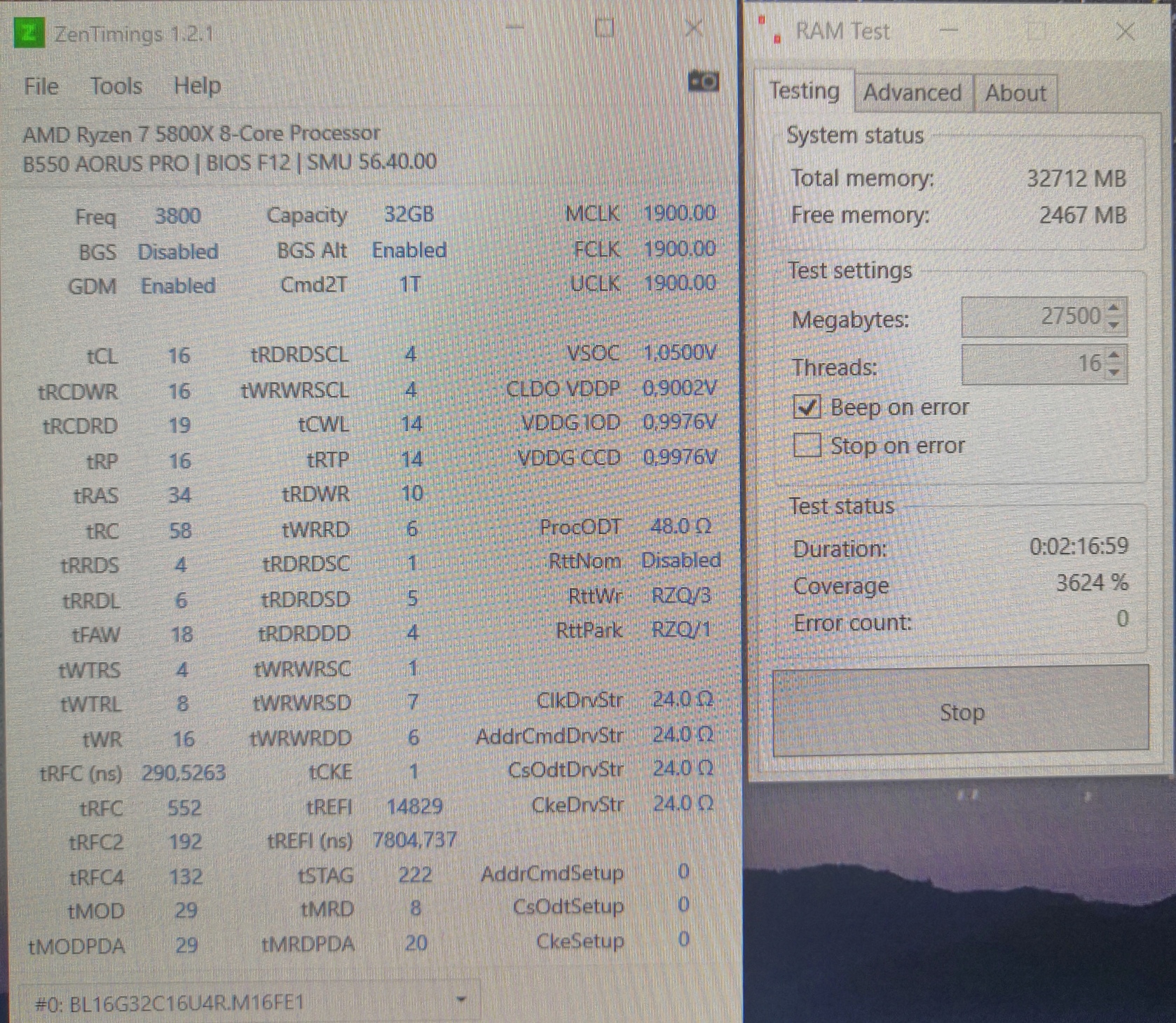This screenshot has height=1023, width=1176.
Task: Click the Freq value 3800
Action: coord(178,216)
